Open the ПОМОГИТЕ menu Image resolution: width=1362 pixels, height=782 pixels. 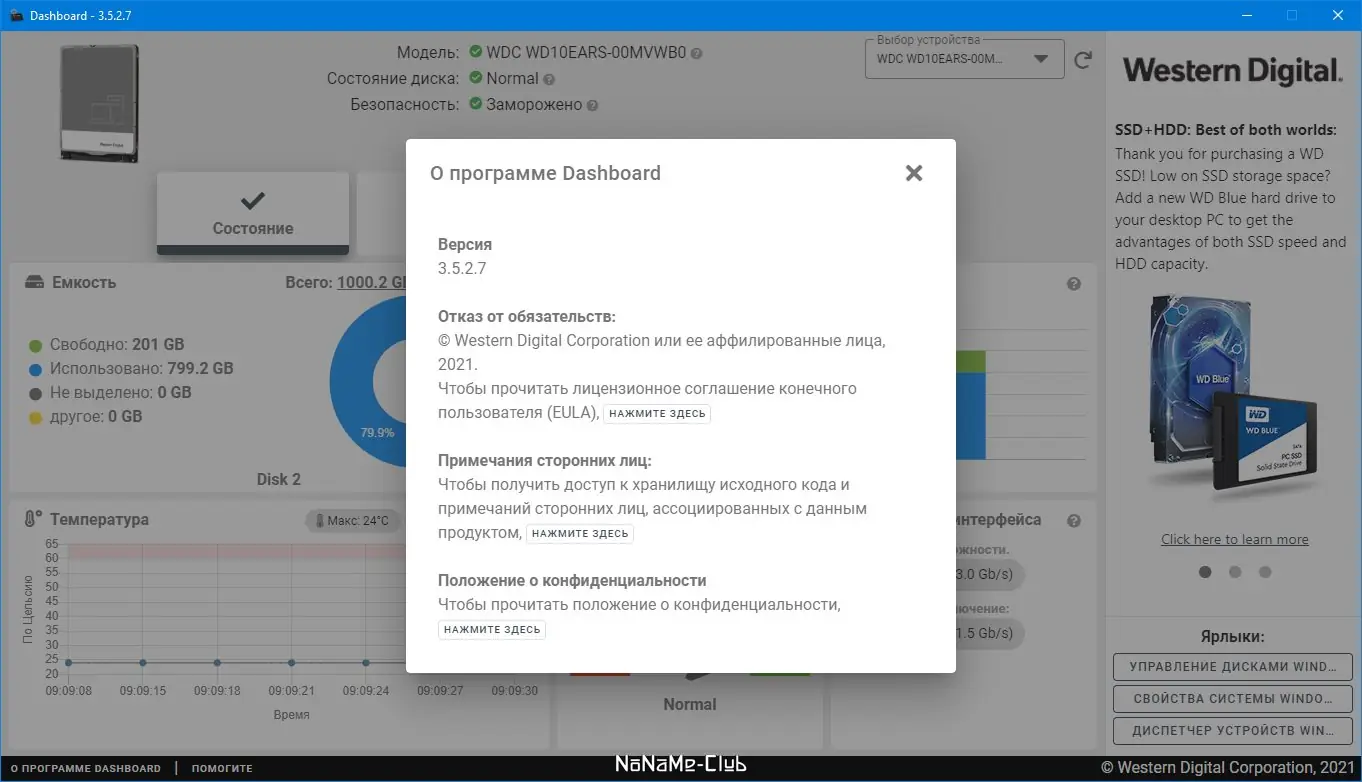[x=222, y=767]
